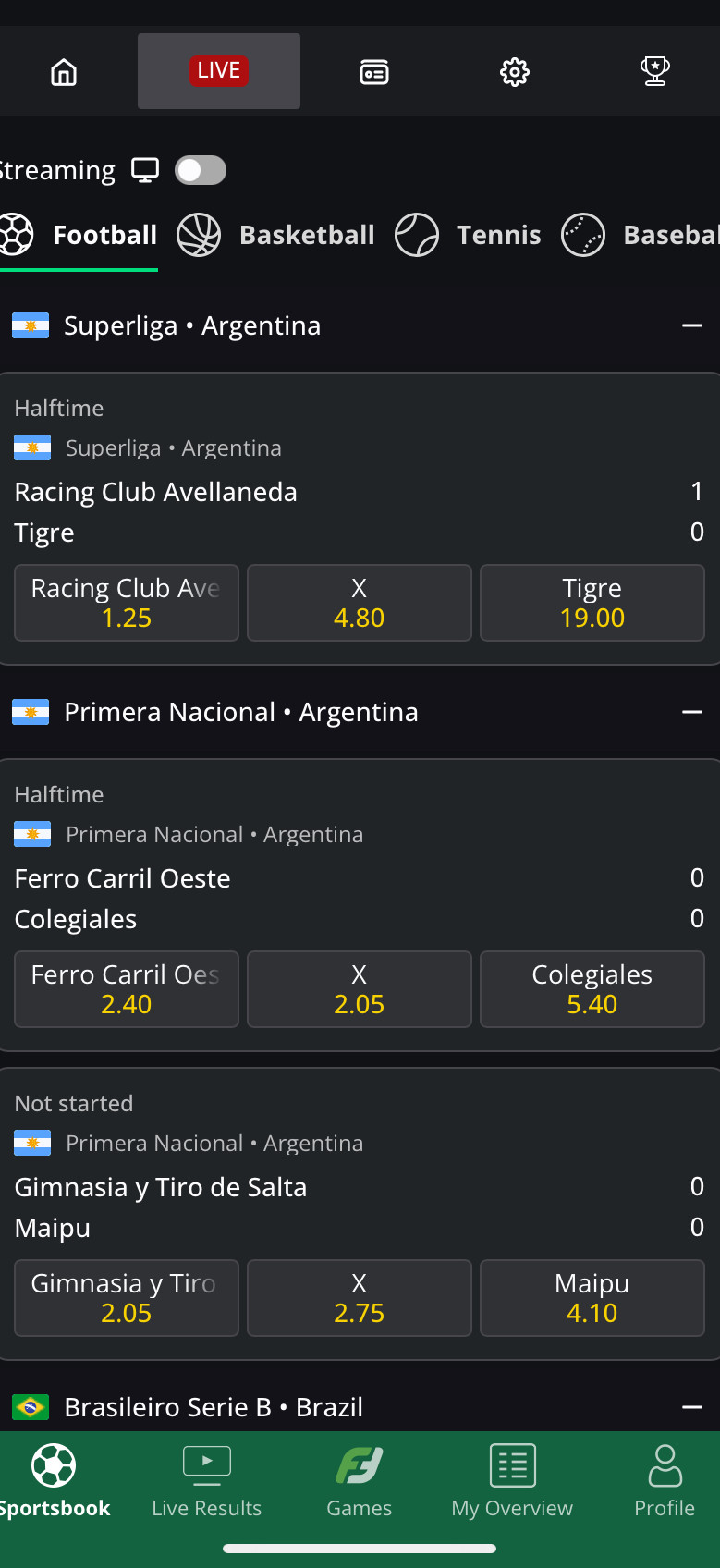Image resolution: width=720 pixels, height=1568 pixels.
Task: Collapse the Superliga Argentina section
Action: point(692,325)
